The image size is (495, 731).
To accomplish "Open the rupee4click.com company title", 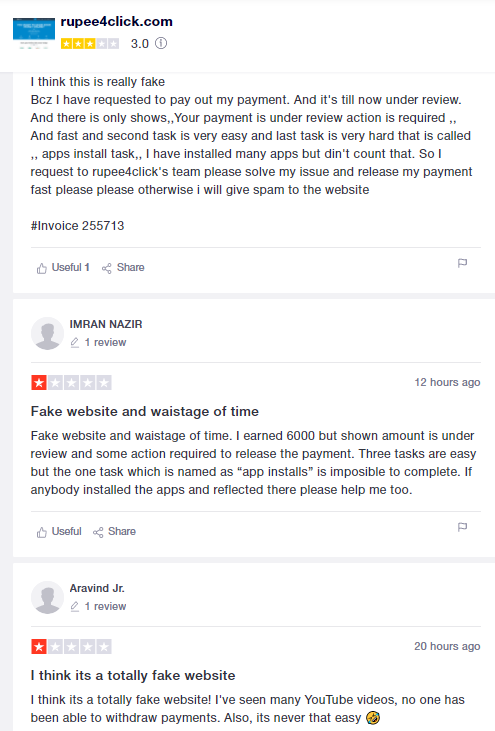I will (x=117, y=21).
